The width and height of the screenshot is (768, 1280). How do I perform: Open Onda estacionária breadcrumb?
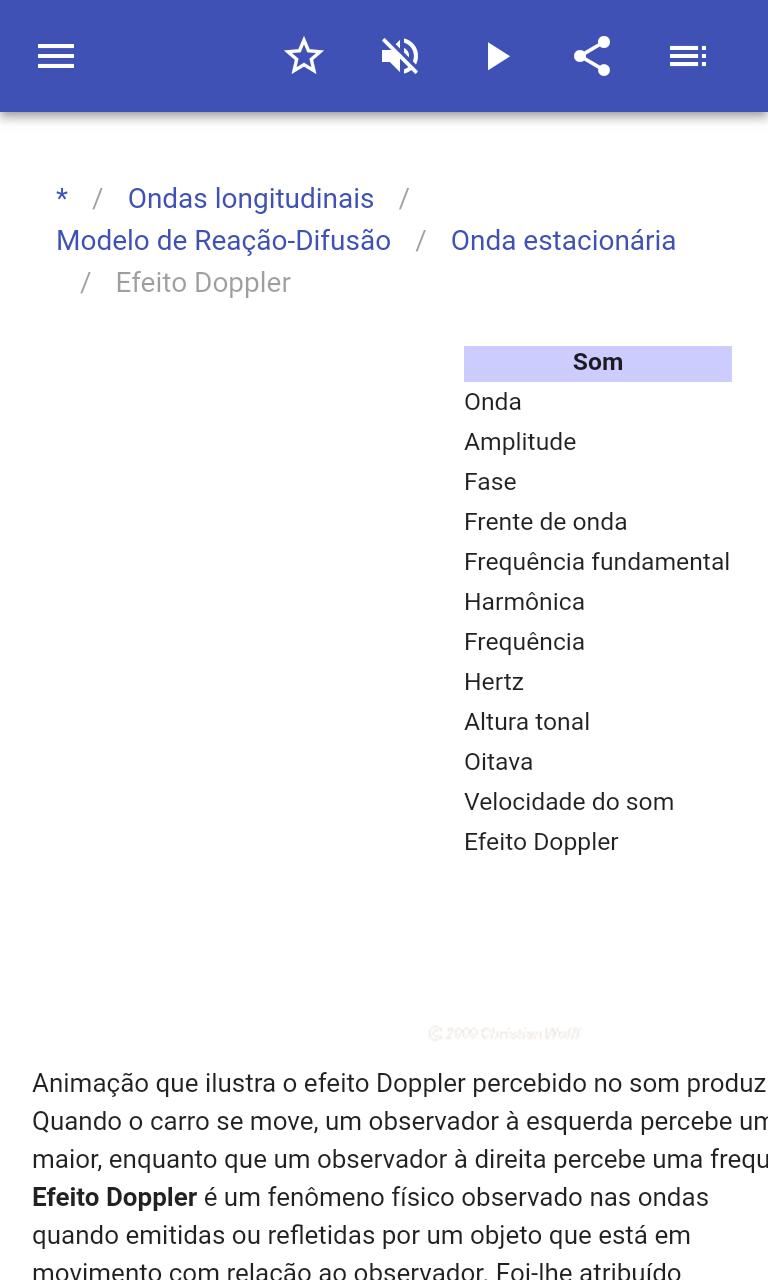pyautogui.click(x=563, y=240)
